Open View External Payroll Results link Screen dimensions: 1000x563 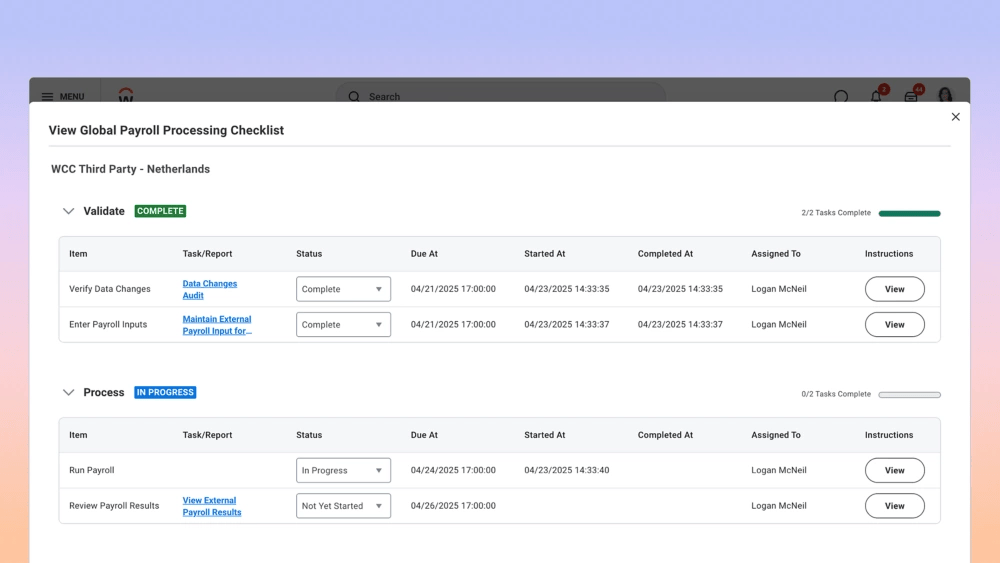pos(212,506)
